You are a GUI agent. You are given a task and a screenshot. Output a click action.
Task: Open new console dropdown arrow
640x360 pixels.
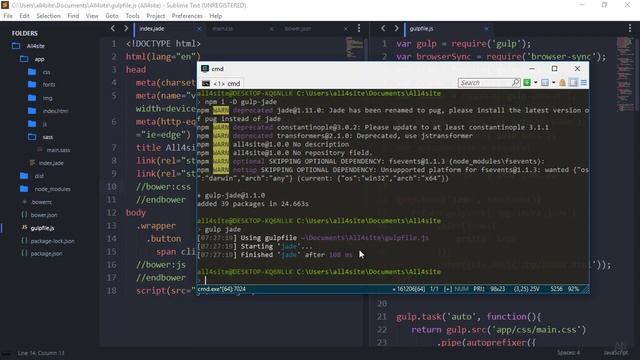536,83
